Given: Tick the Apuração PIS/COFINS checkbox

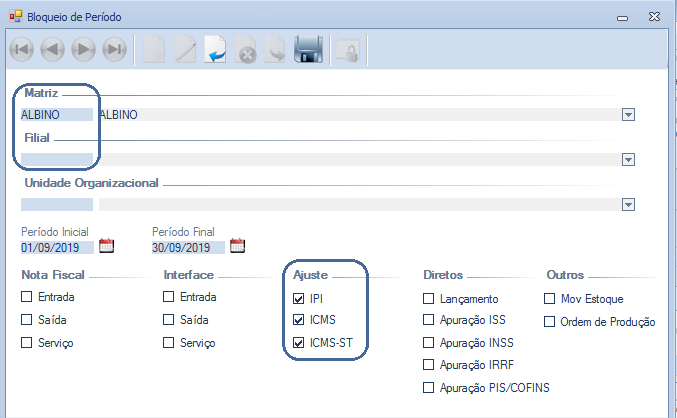Looking at the screenshot, I should (x=428, y=387).
